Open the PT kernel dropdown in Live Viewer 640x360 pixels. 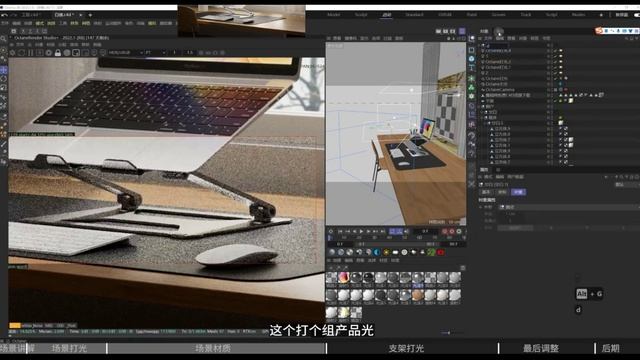click(156, 53)
